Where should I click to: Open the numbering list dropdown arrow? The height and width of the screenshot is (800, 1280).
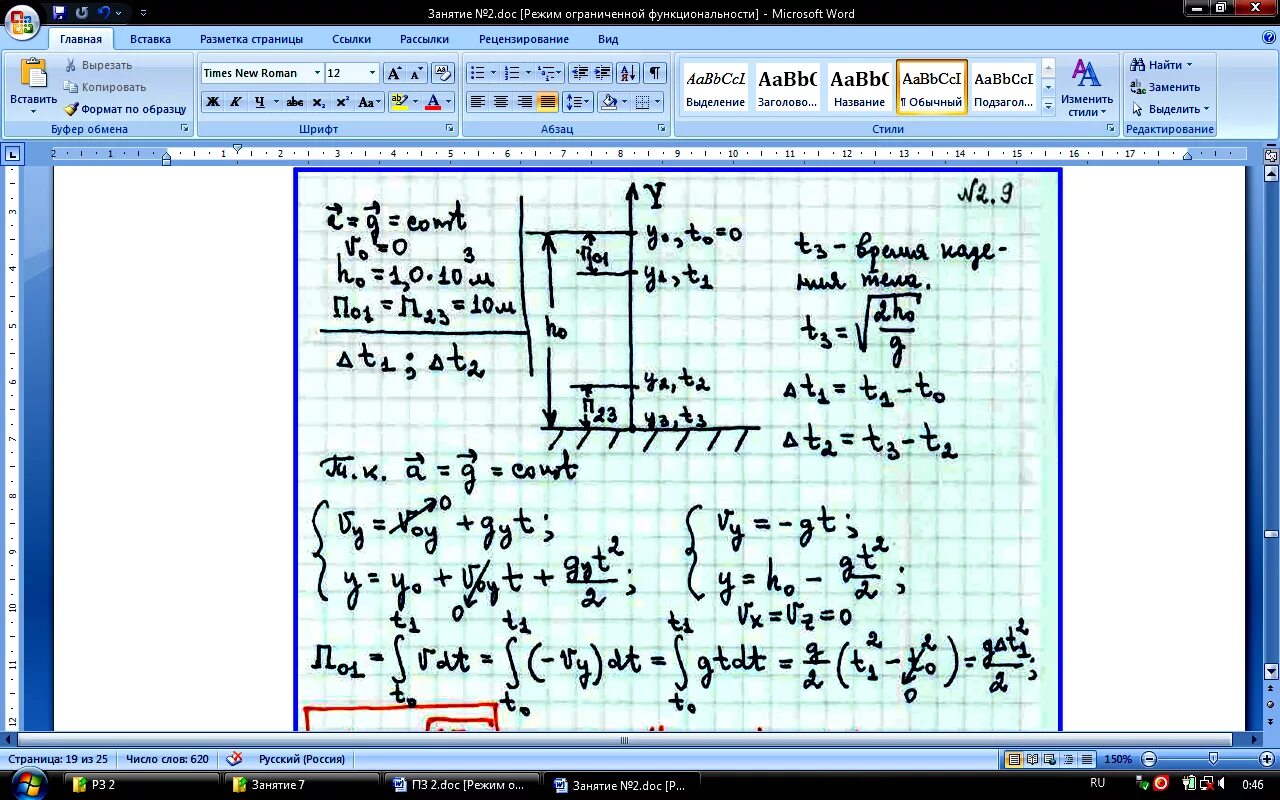point(527,73)
